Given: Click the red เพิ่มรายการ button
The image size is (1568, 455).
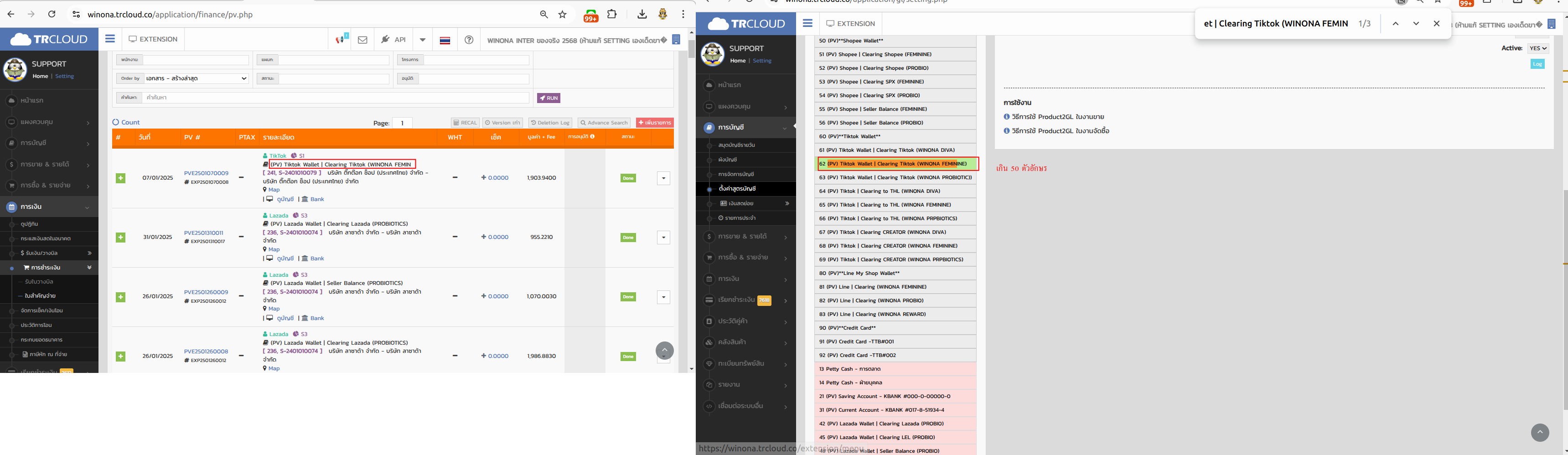Looking at the screenshot, I should click(655, 122).
